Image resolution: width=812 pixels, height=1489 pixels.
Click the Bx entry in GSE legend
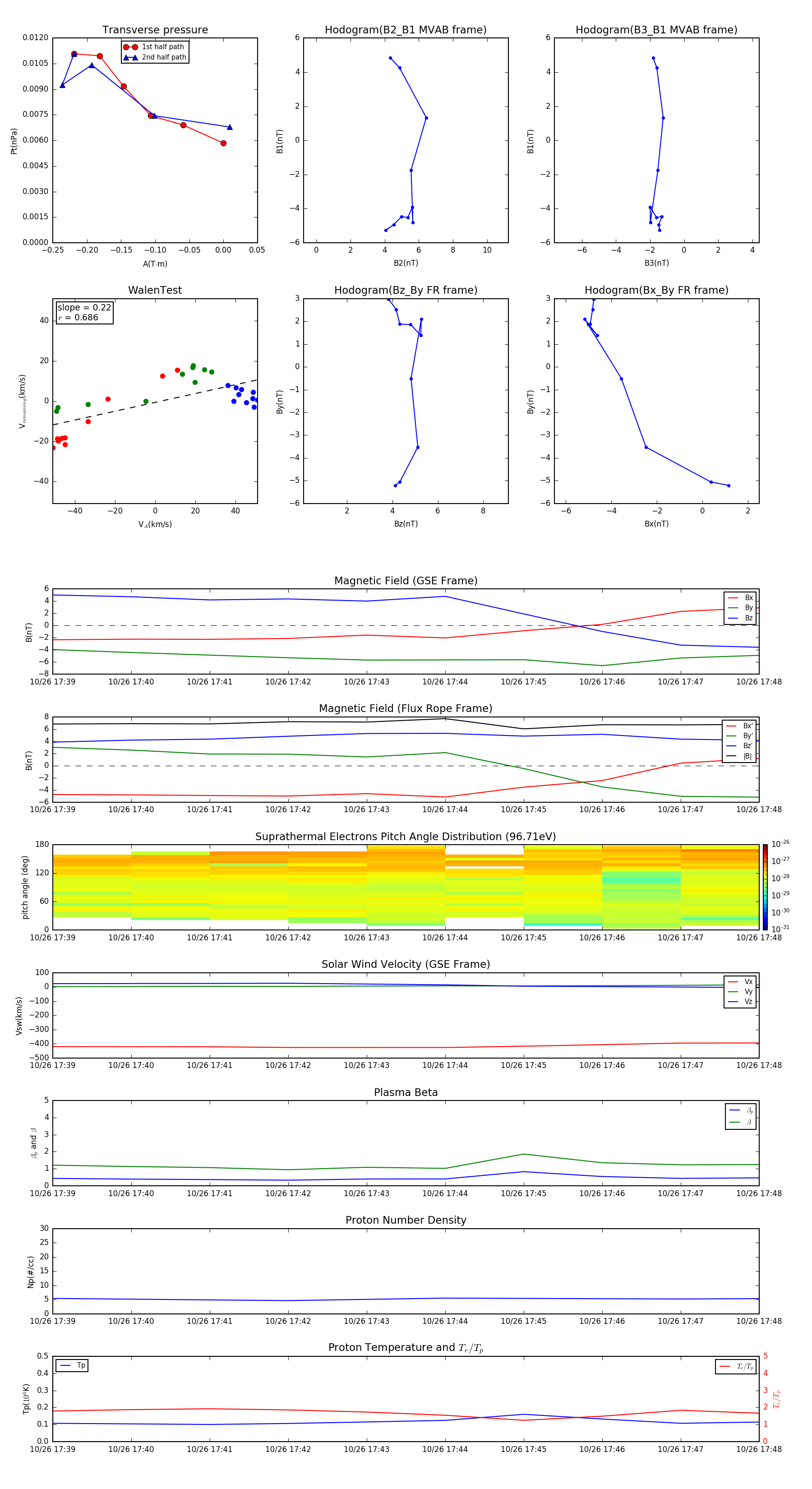[x=740, y=598]
